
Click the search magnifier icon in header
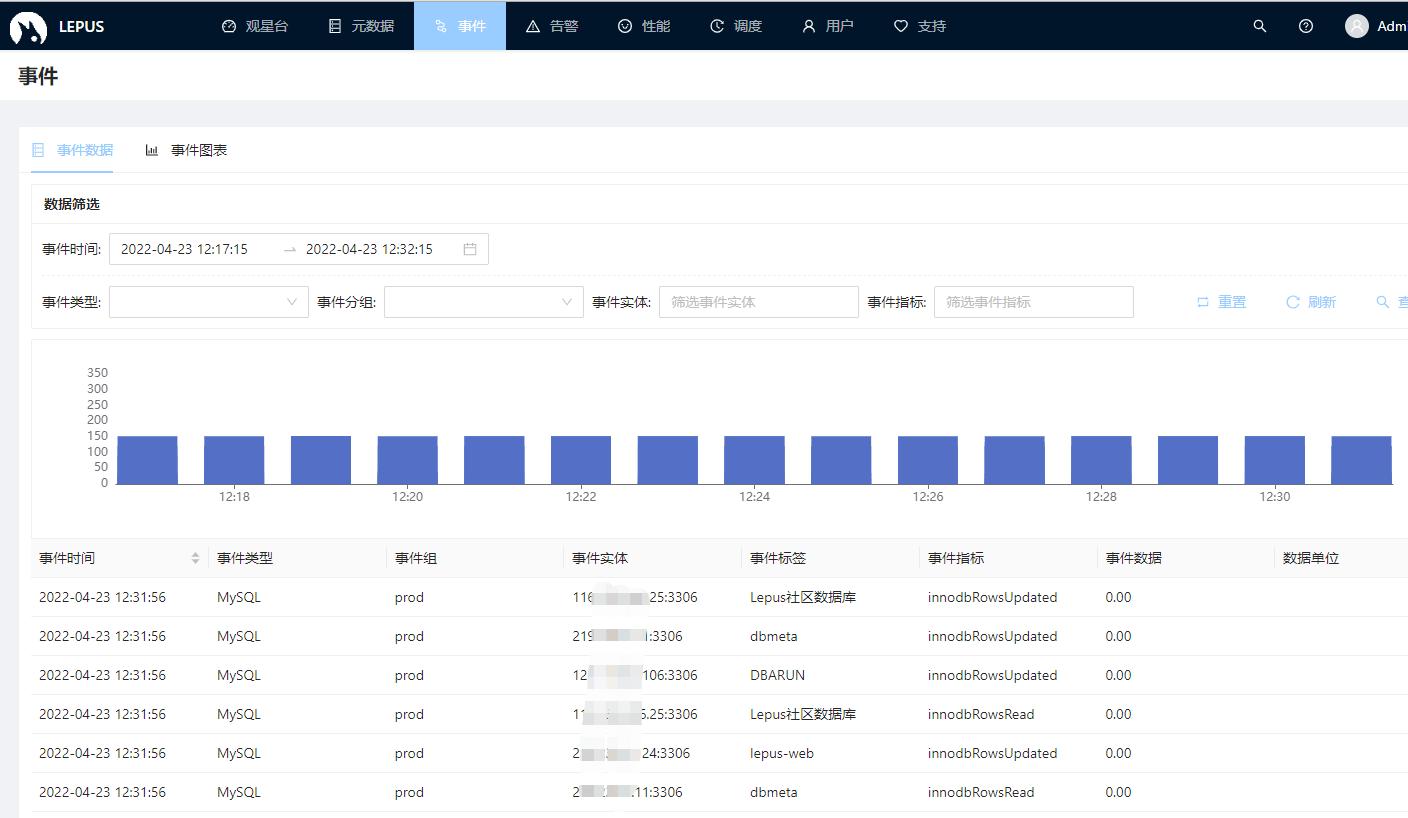coord(1260,26)
